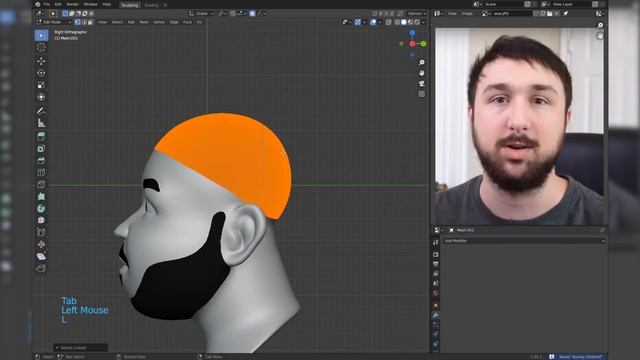Click the Scene name field
The height and width of the screenshot is (360, 640).
point(503,4)
